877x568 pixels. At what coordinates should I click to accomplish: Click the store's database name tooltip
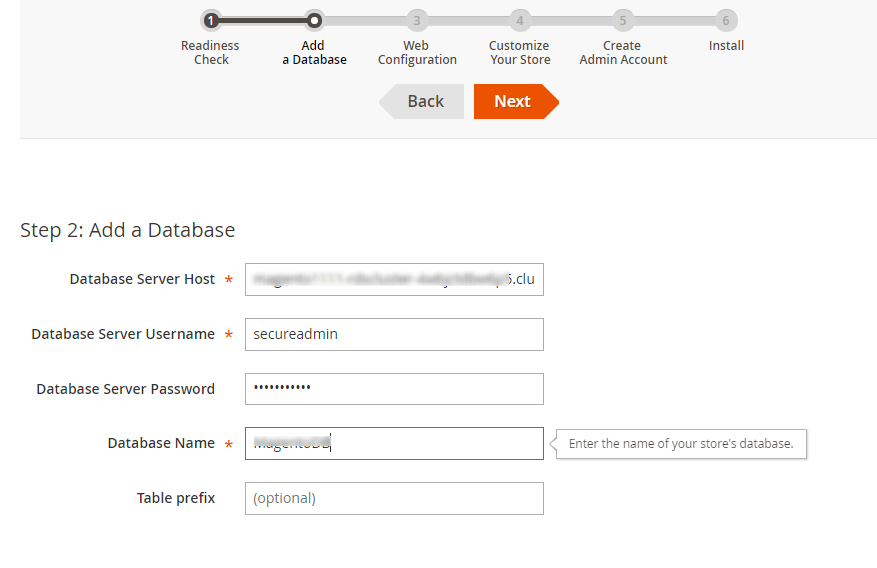coord(681,444)
